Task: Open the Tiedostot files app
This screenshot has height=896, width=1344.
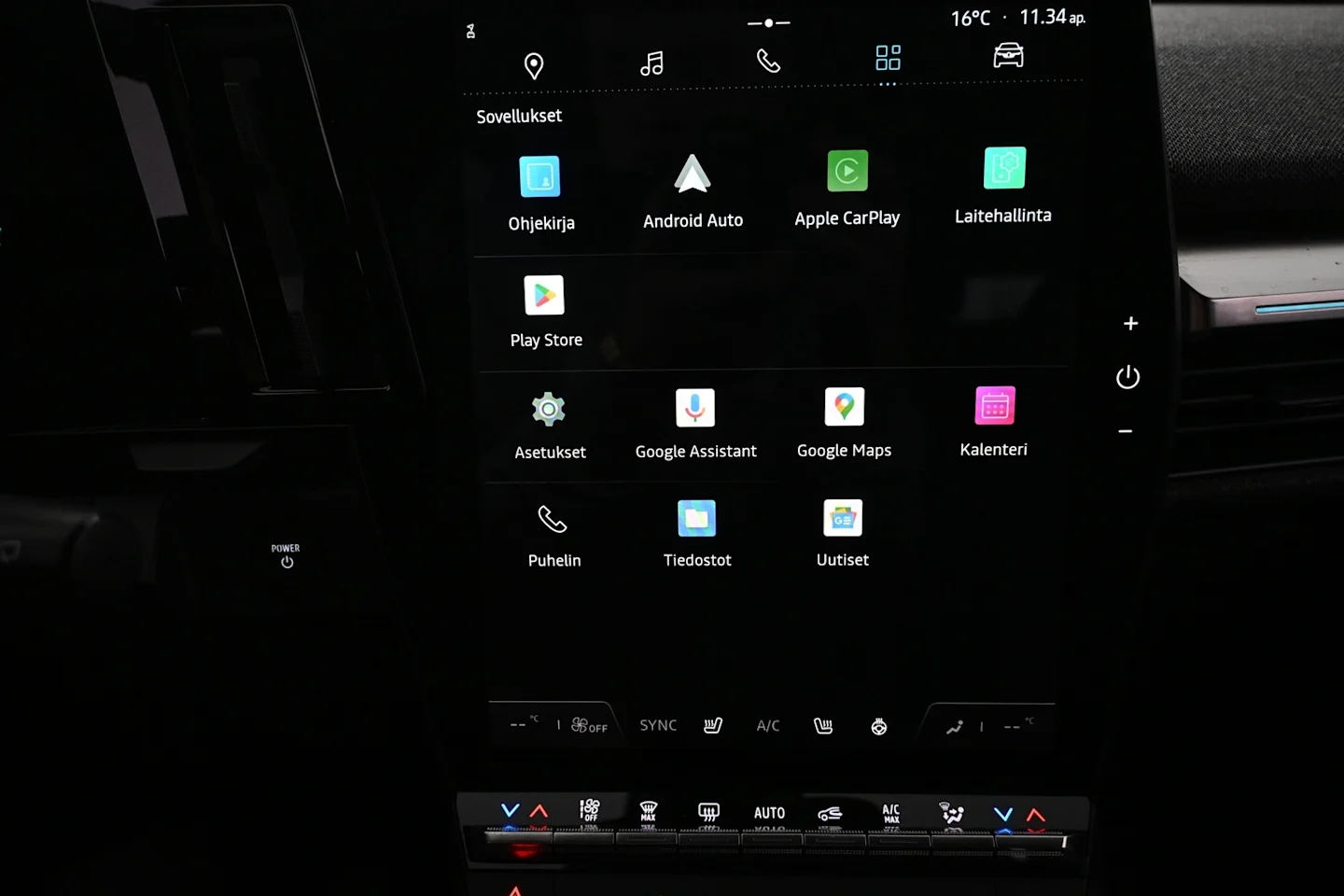Action: click(697, 535)
